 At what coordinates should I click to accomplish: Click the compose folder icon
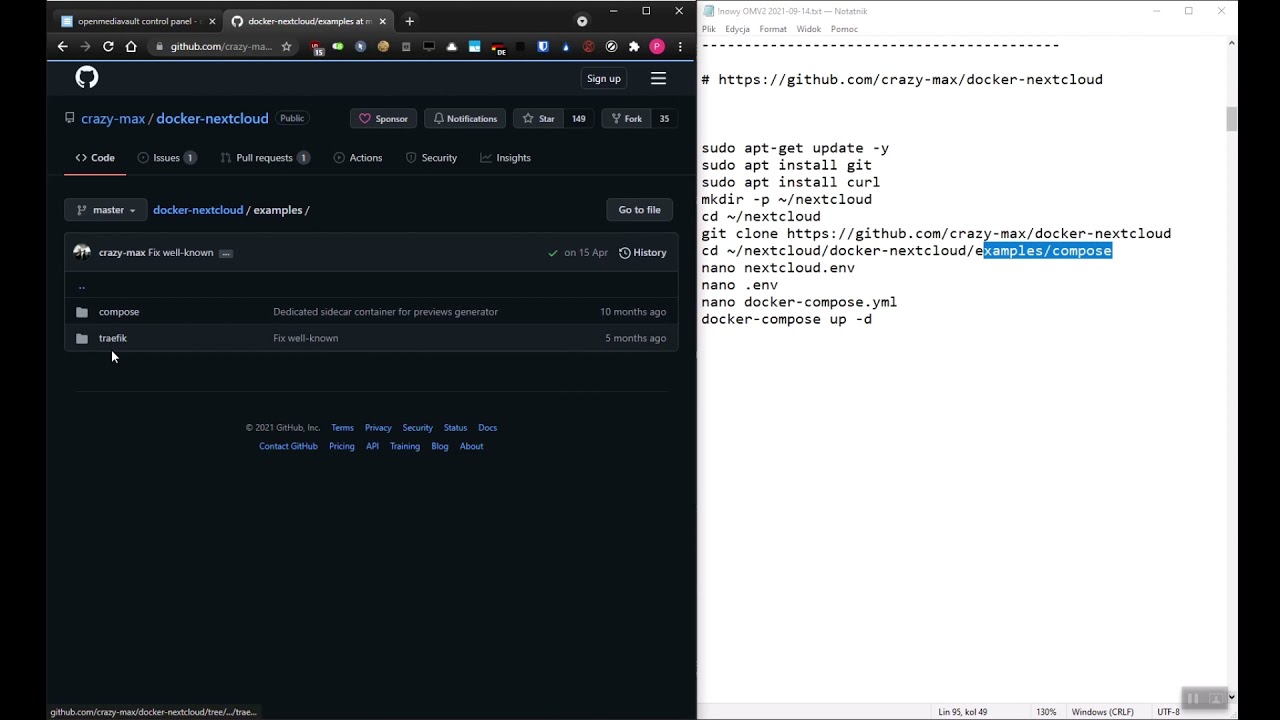(x=82, y=312)
